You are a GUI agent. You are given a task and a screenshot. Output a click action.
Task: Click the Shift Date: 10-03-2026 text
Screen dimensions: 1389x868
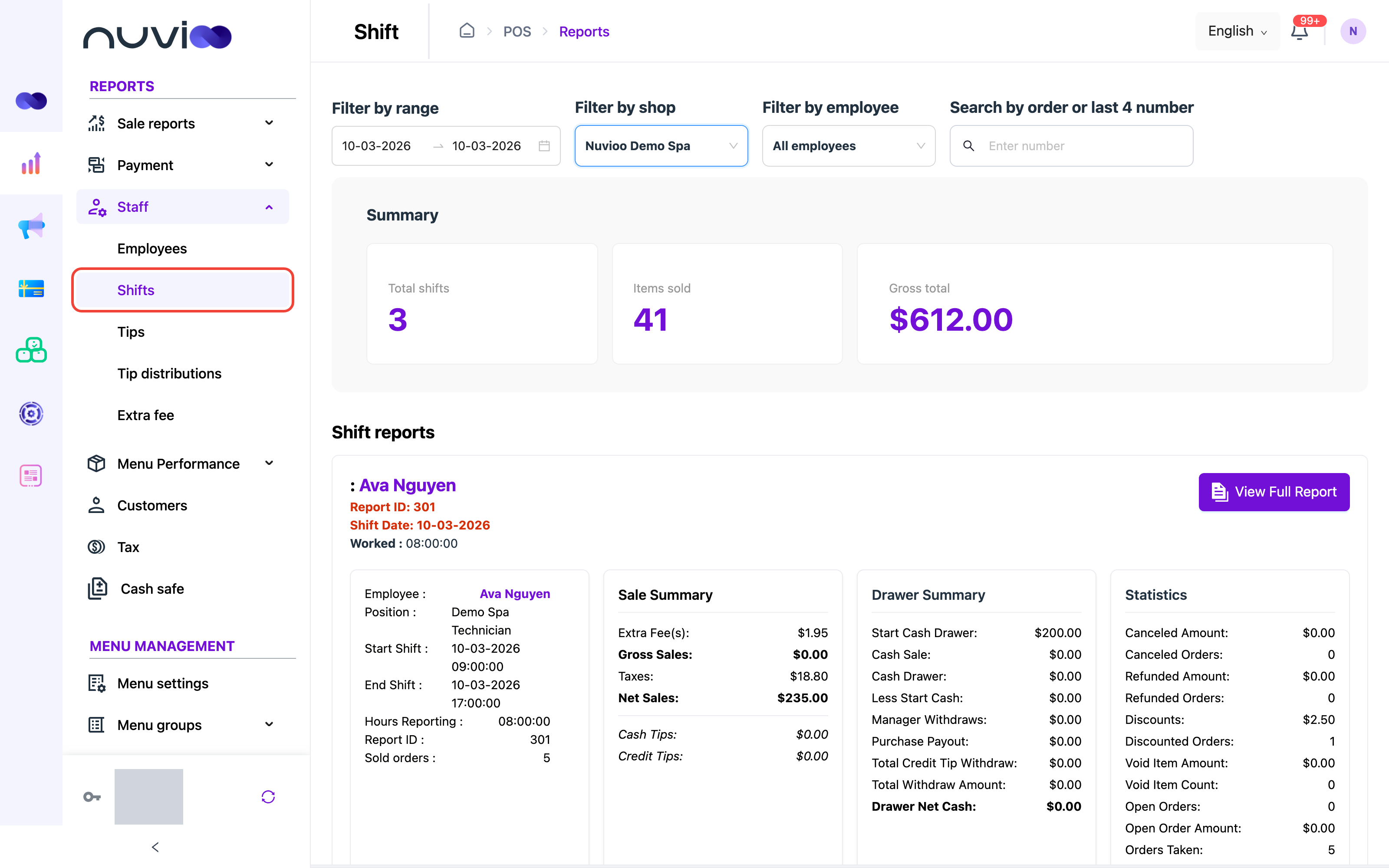click(420, 525)
